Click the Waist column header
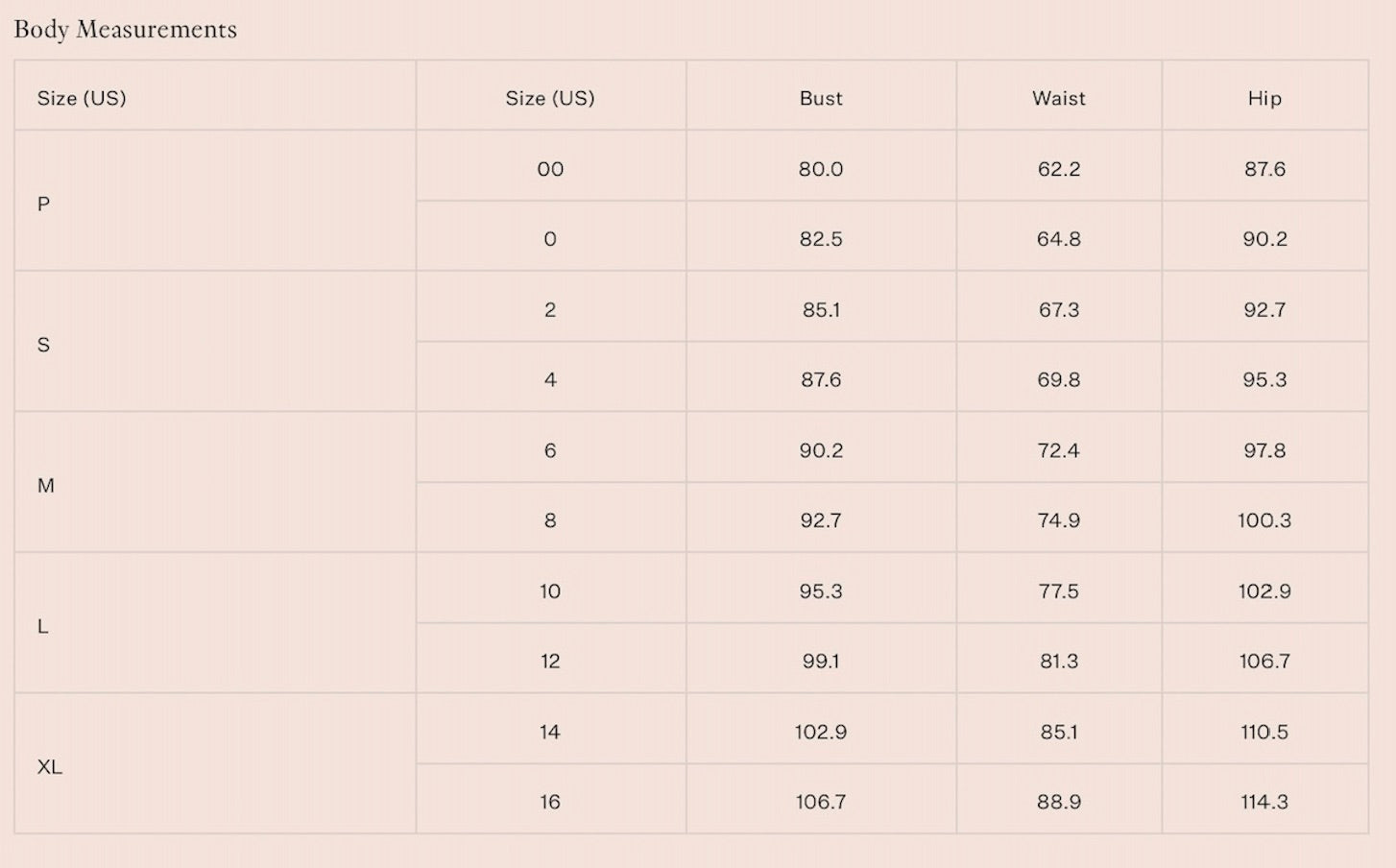1396x868 pixels. click(1059, 98)
